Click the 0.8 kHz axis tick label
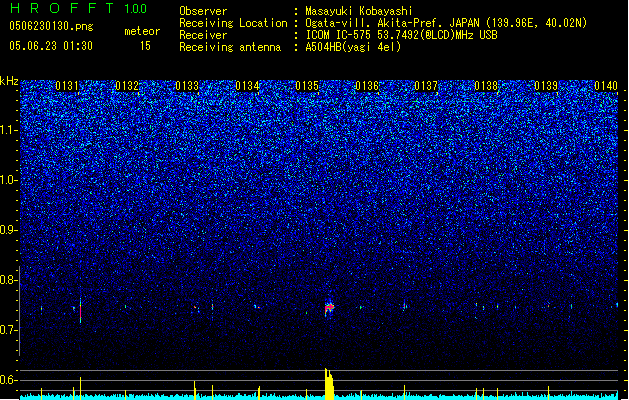The height and width of the screenshot is (400, 629). 8,280
